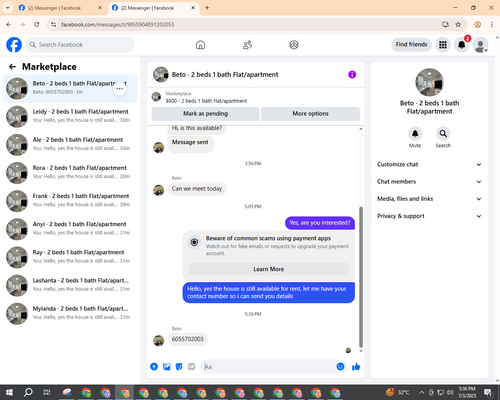Viewport: 500px width, 400px height.
Task: Expand Privacy & support section
Action: tap(429, 216)
